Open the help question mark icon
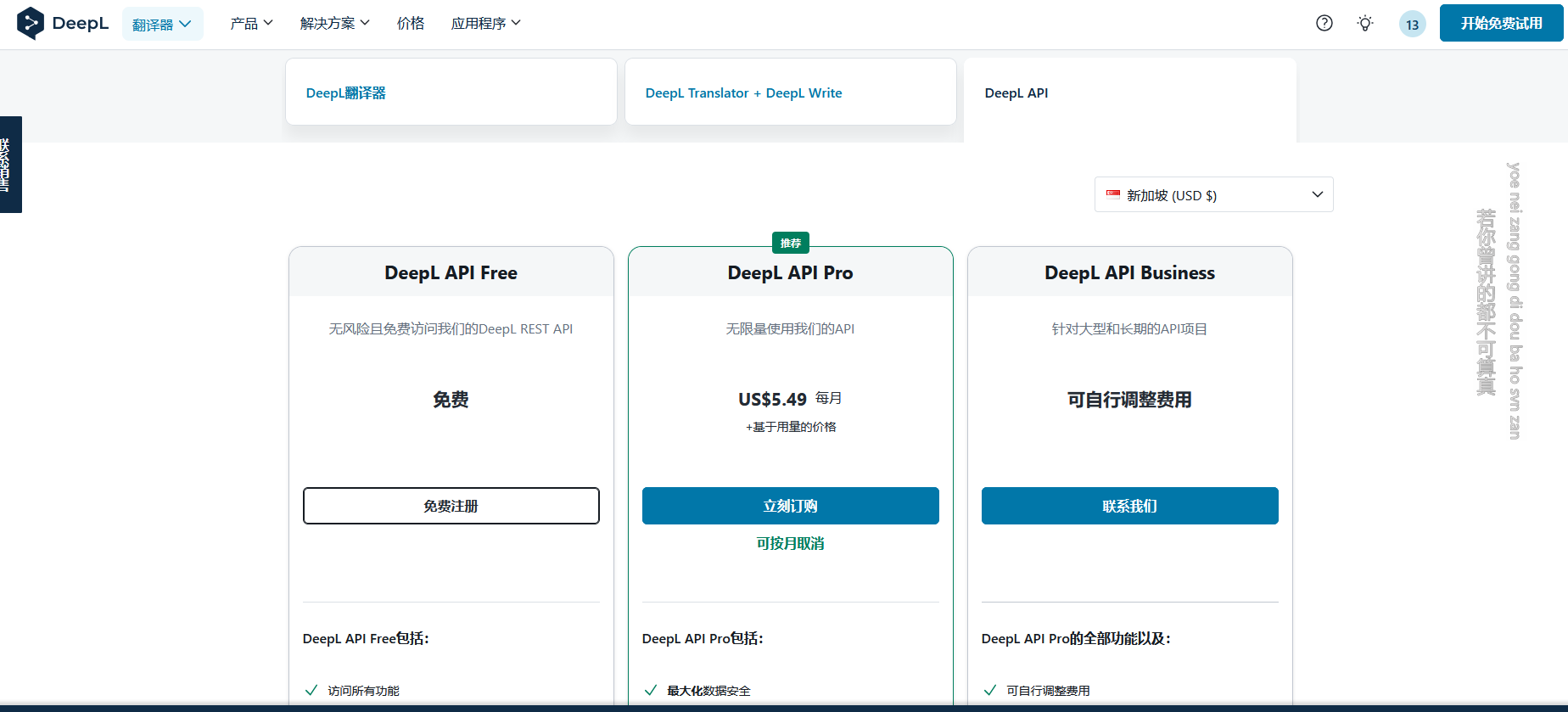 coord(1324,24)
